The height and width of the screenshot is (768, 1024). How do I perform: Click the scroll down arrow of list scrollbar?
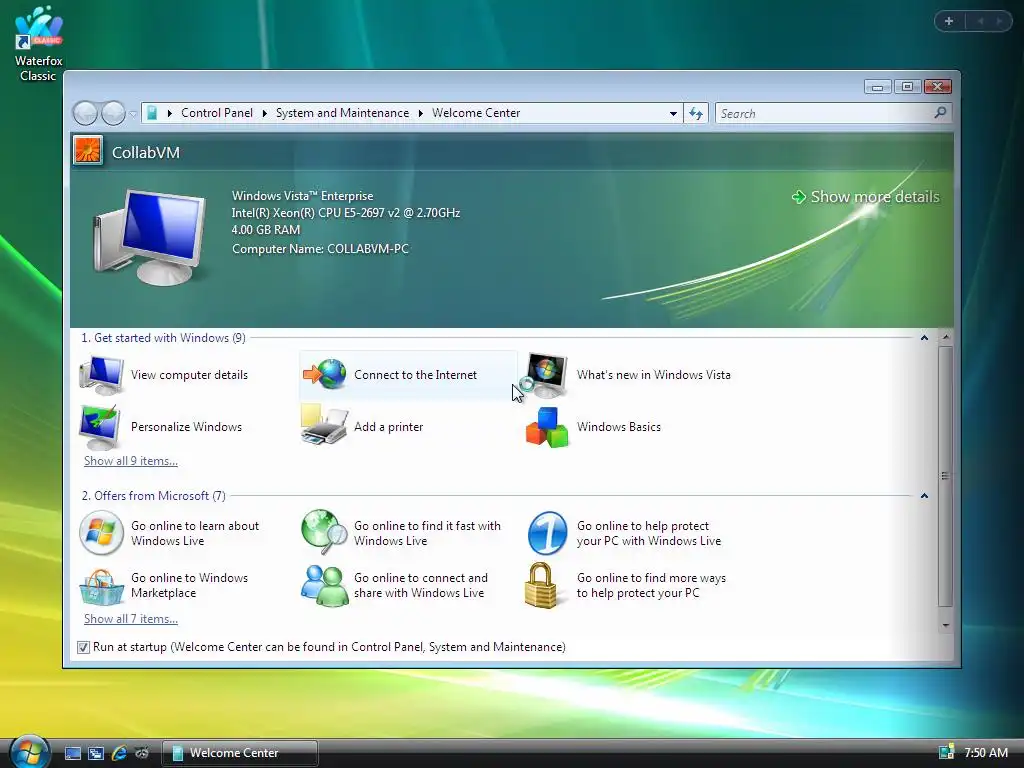click(x=946, y=626)
